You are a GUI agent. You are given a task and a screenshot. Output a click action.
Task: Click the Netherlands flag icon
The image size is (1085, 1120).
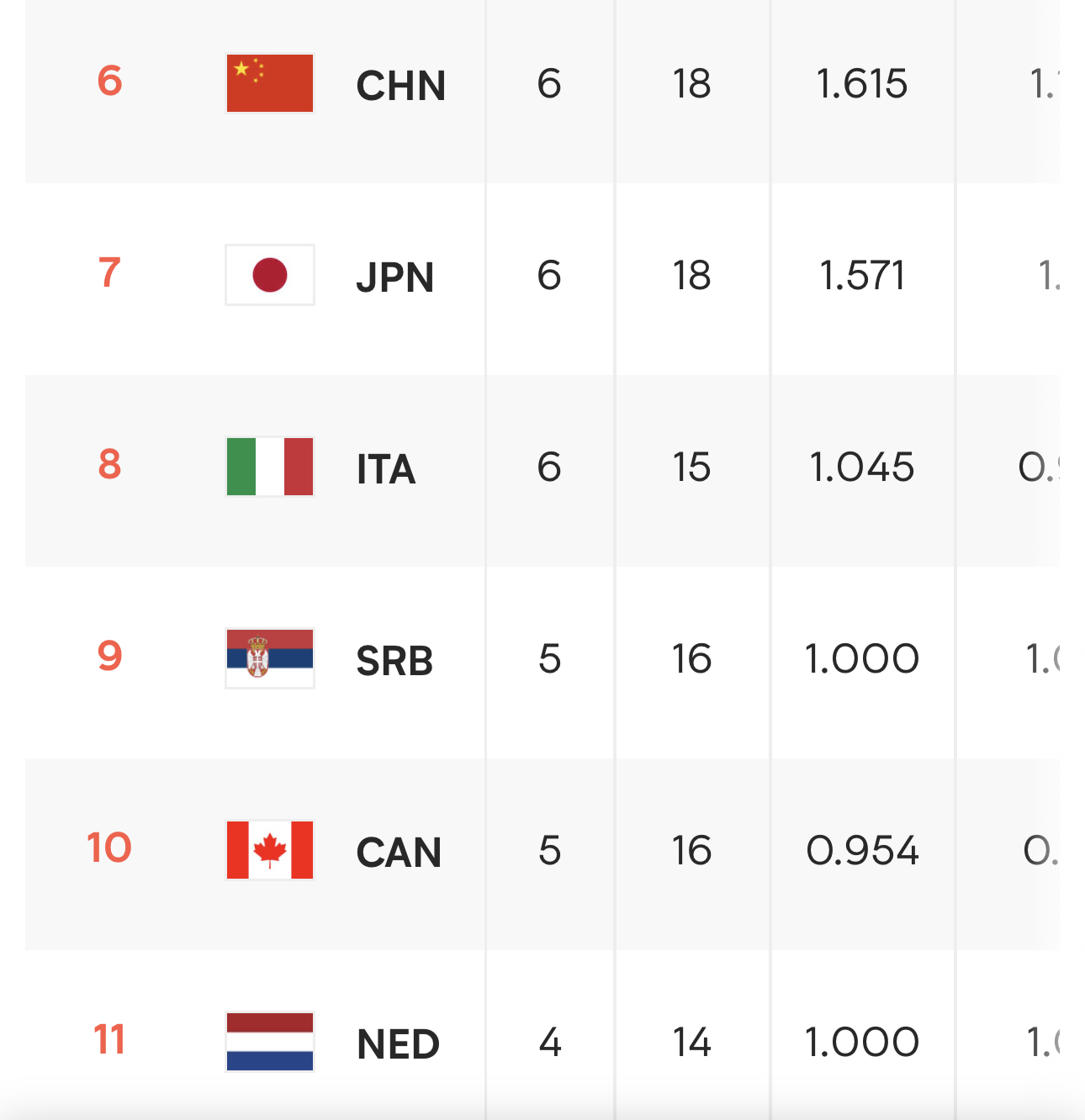point(270,1042)
